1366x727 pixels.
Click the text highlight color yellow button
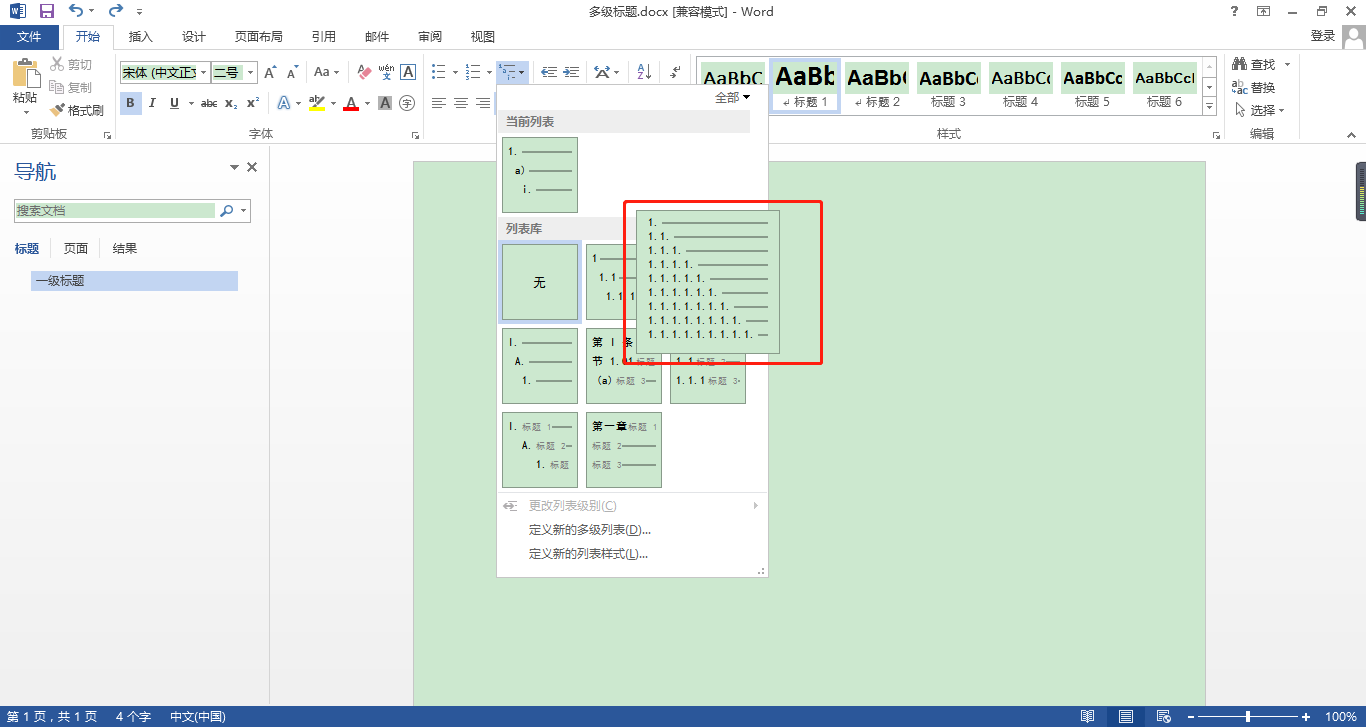click(317, 103)
